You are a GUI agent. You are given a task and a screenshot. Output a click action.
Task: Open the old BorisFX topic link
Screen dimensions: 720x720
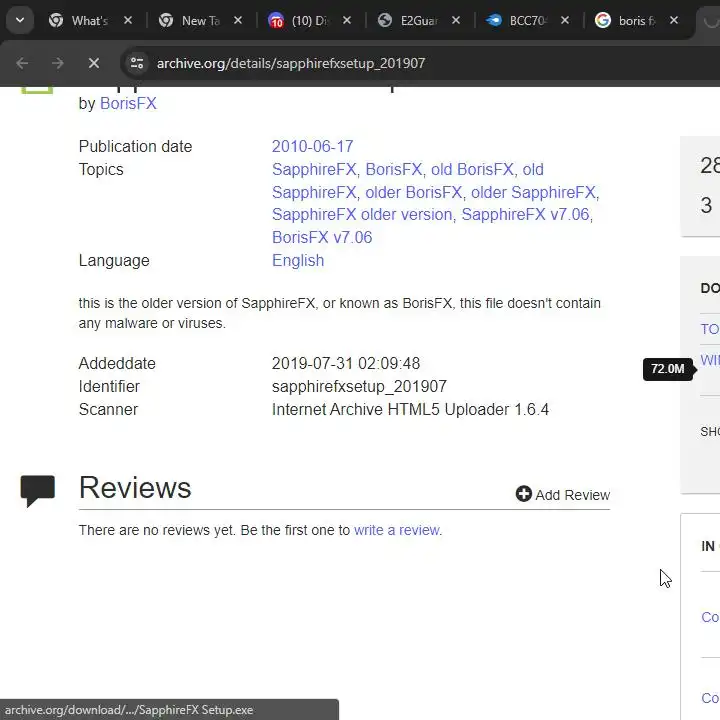(472, 169)
